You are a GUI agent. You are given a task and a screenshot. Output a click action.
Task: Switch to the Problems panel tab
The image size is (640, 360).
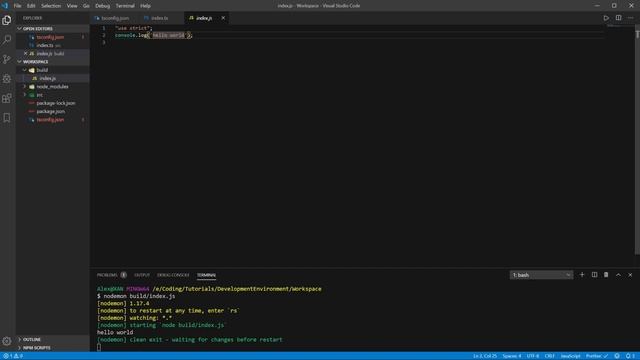pyautogui.click(x=107, y=275)
